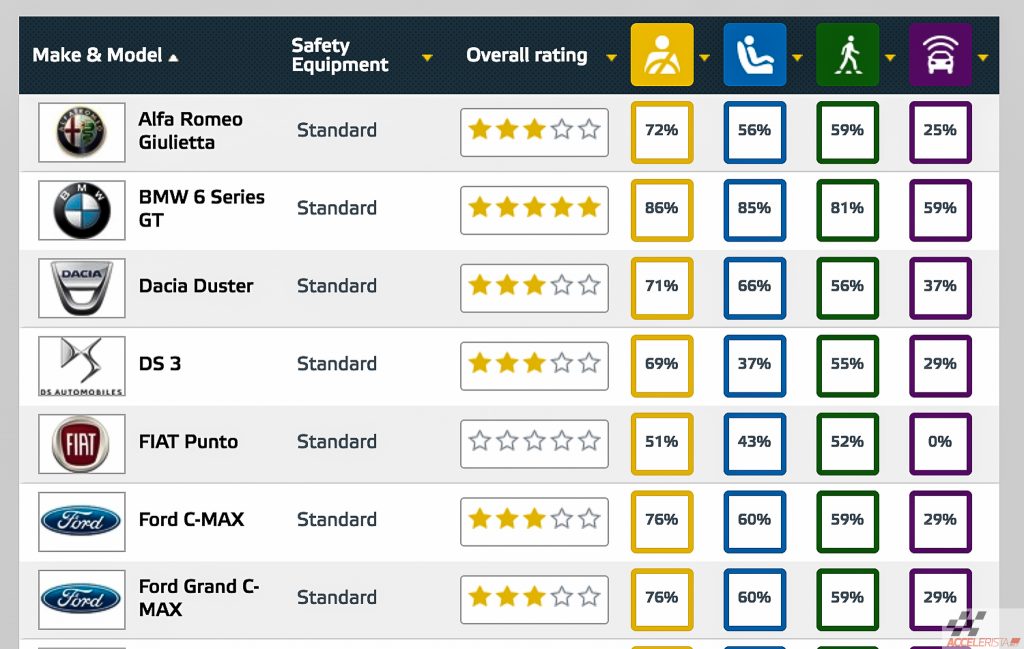
Task: Open the purple Safety Assist icon
Action: coord(940,55)
